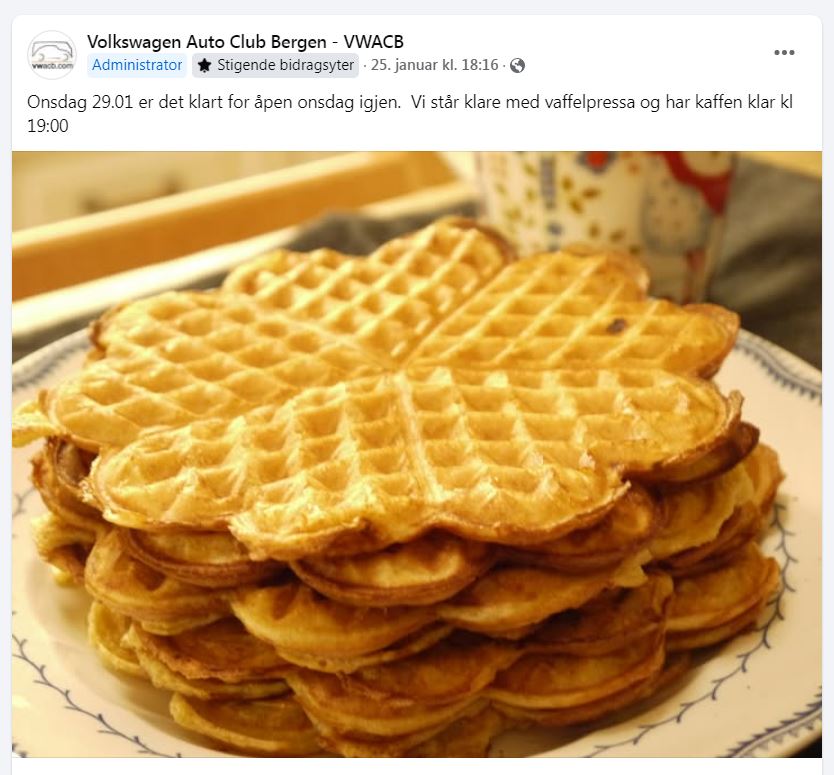Open the VWACB profile avatar
Viewport: 834px width, 775px height.
(52, 55)
